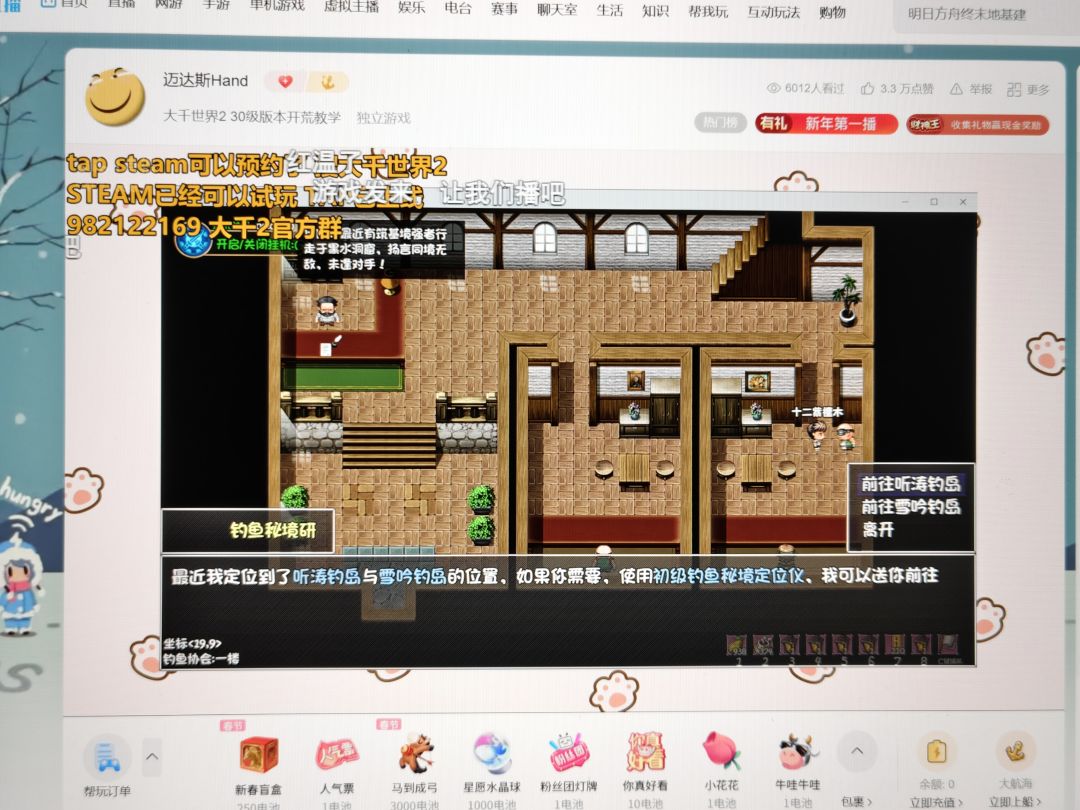Open 娱乐 navigation tab
Image resolution: width=1080 pixels, height=810 pixels.
click(411, 8)
